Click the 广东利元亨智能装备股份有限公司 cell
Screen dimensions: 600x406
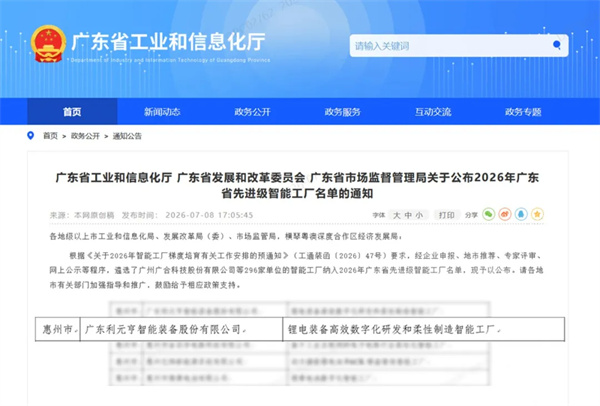pos(181,329)
